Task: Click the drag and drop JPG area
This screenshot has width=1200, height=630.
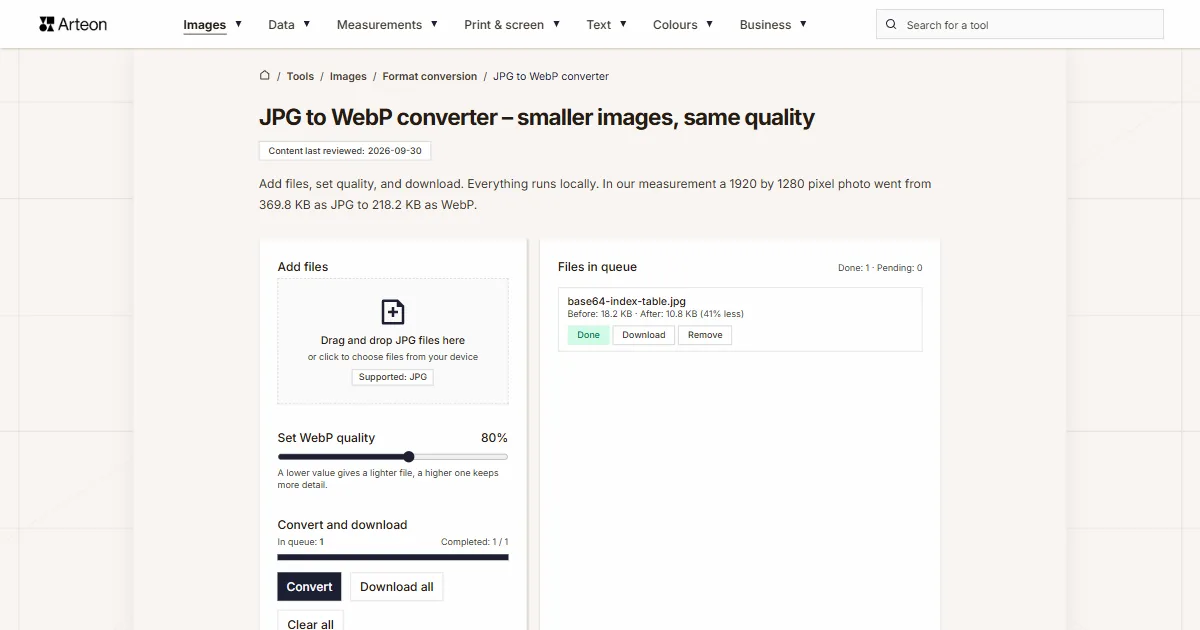Action: coord(393,341)
